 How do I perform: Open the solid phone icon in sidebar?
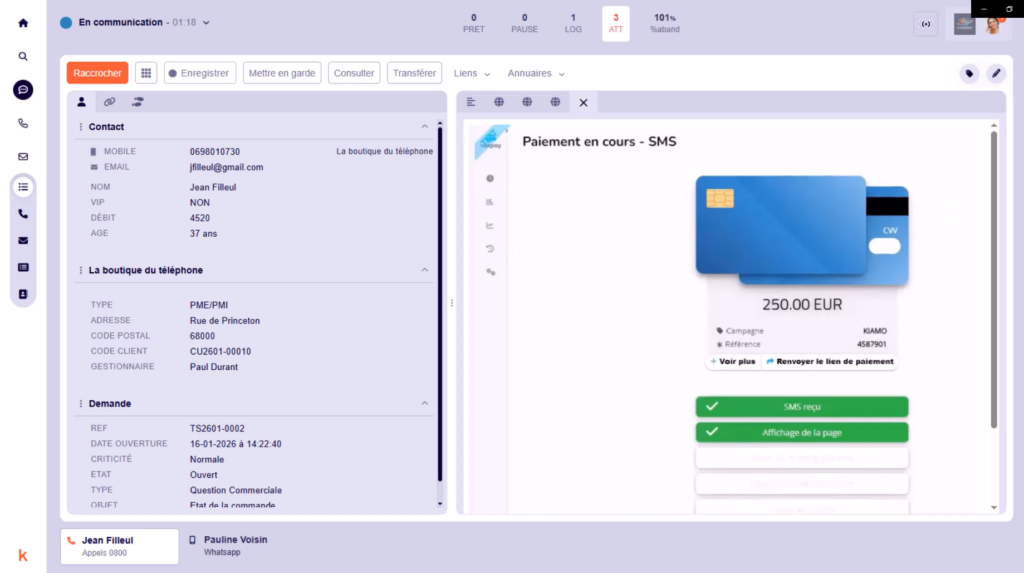(23, 214)
